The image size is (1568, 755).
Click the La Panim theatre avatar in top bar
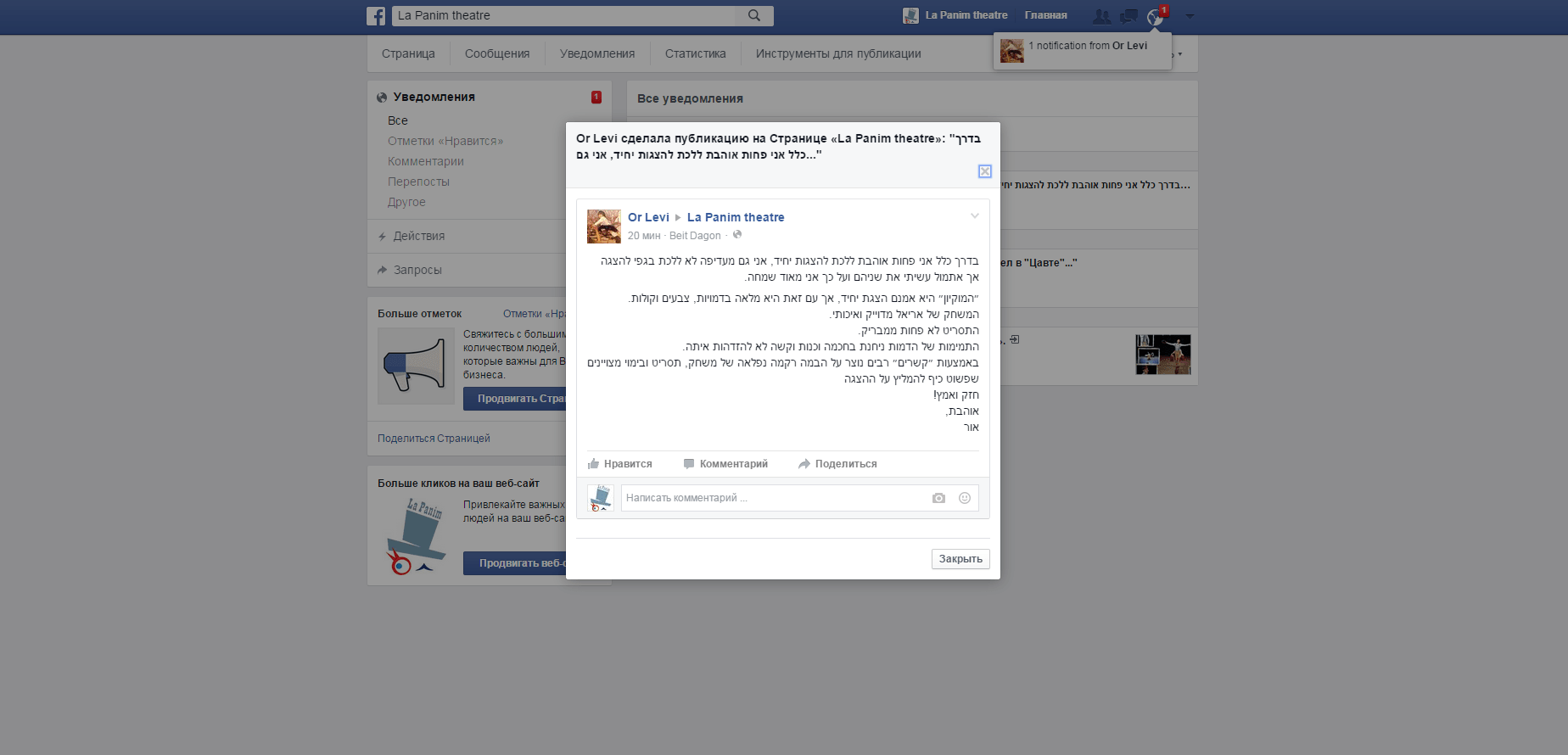tap(910, 15)
